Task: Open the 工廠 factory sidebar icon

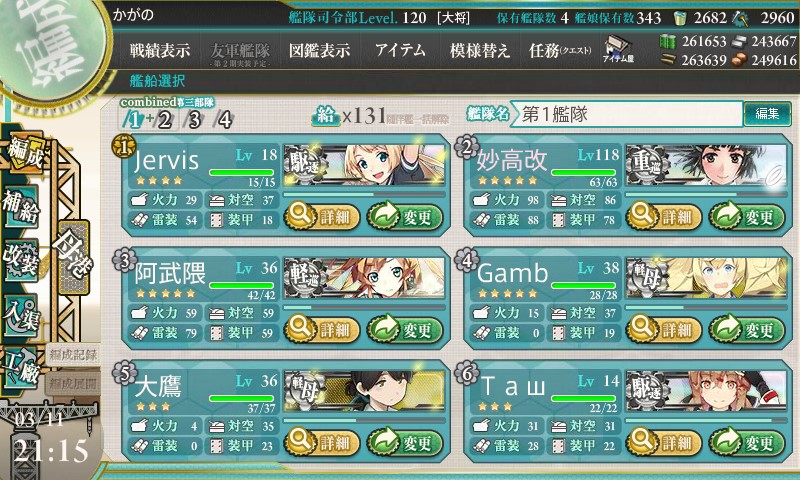Action: [x=21, y=367]
